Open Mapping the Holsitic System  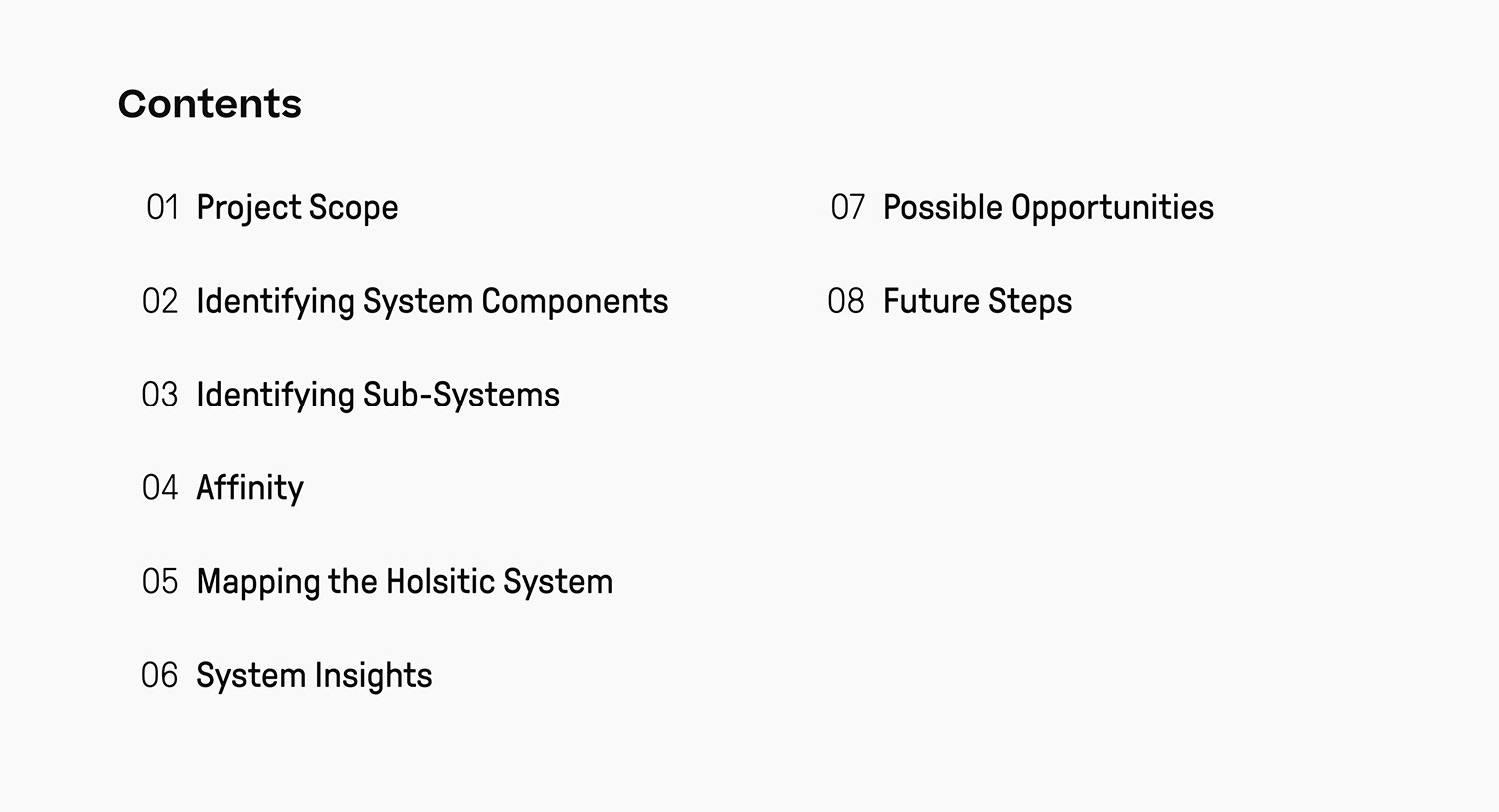point(404,582)
